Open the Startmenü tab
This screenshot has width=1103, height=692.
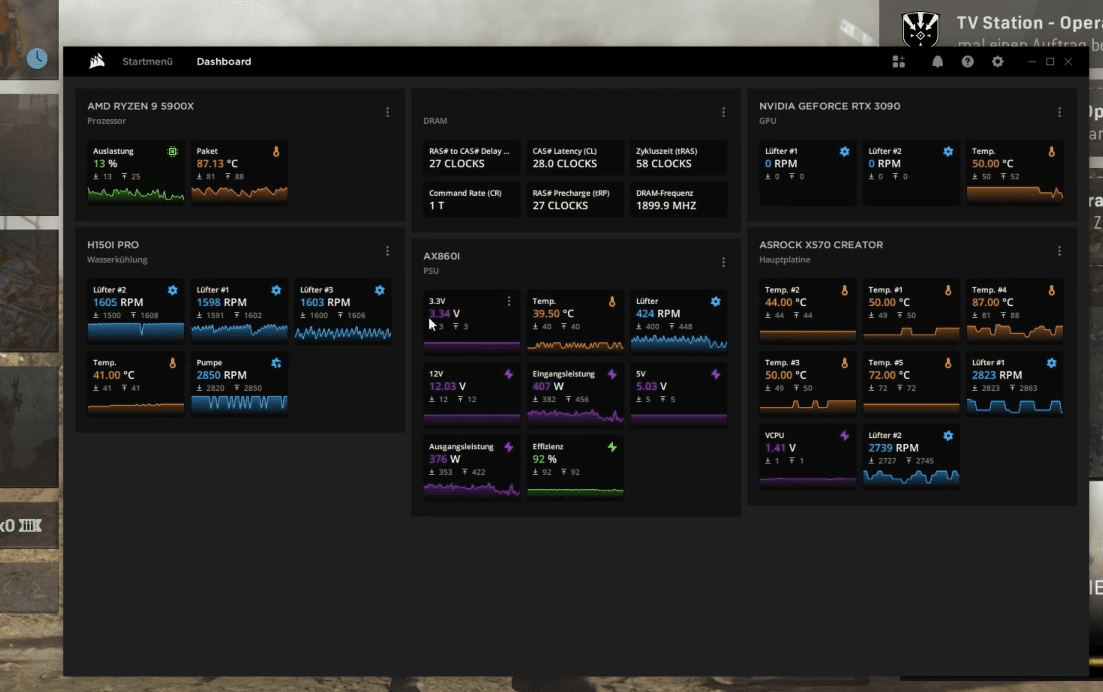point(147,61)
